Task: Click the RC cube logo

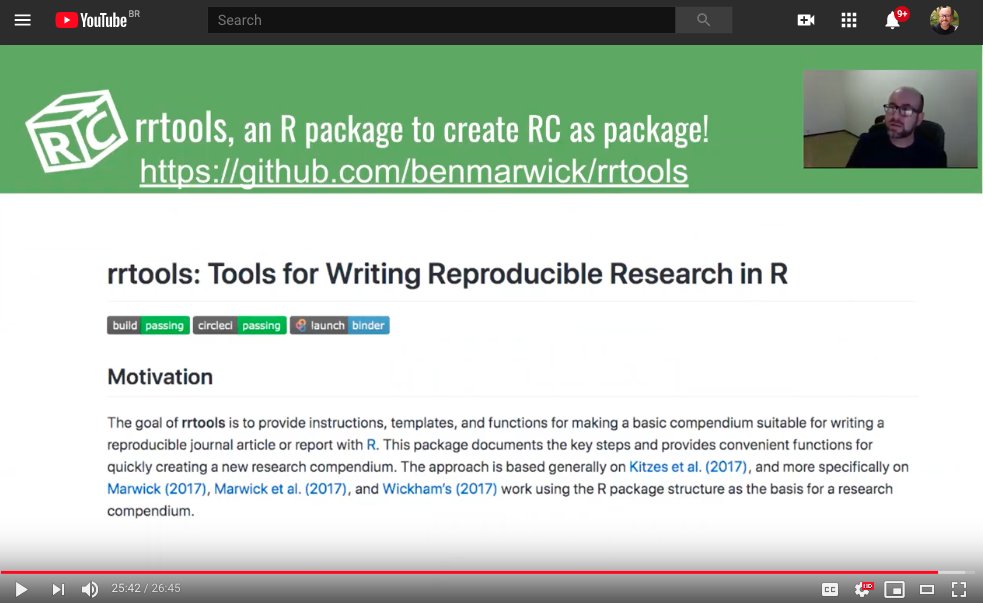Action: pos(76,131)
